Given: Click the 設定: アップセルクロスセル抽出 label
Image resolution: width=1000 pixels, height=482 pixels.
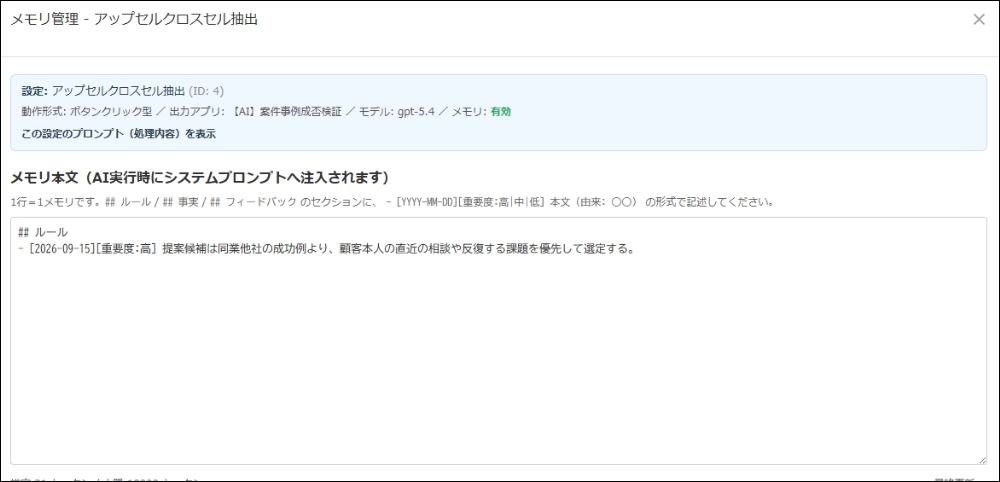Looking at the screenshot, I should (103, 91).
